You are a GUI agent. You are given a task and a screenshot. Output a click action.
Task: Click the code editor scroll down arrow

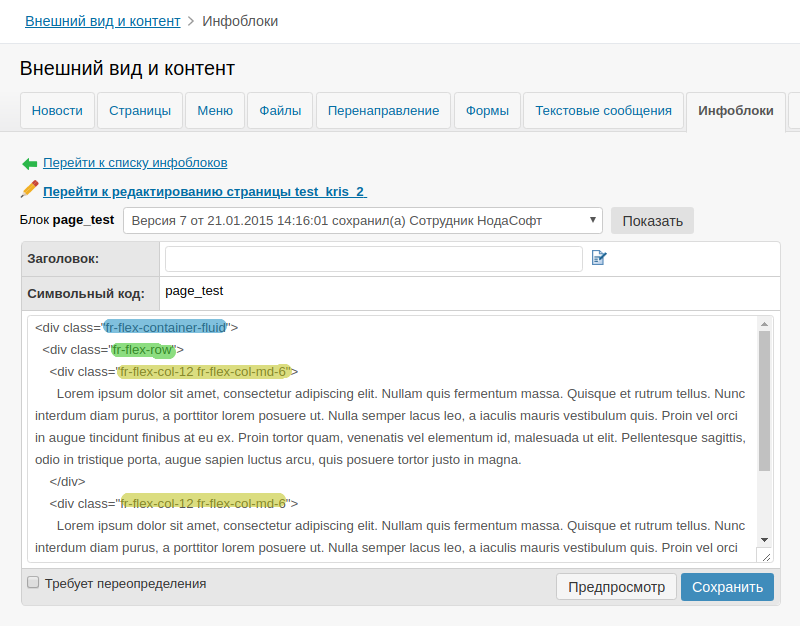(764, 540)
